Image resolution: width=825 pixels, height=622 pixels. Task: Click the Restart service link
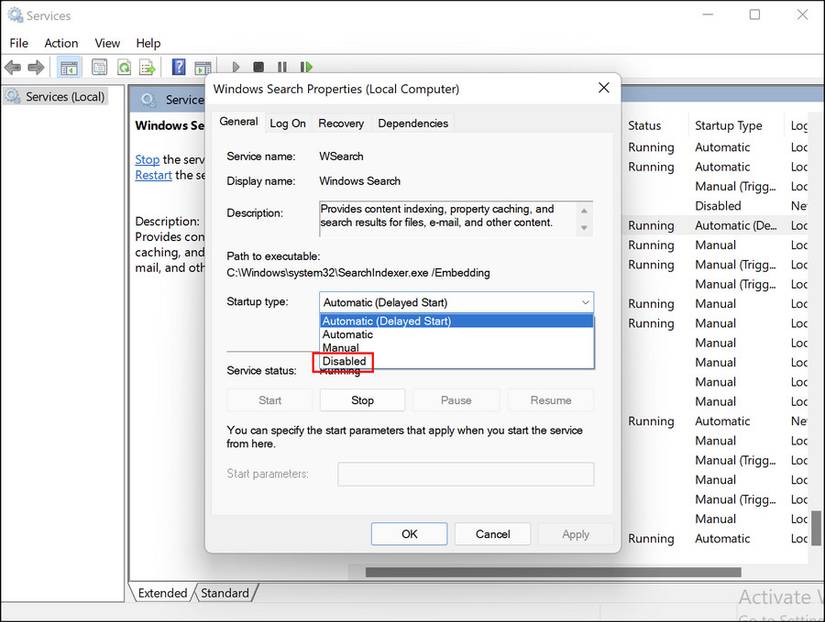point(153,175)
